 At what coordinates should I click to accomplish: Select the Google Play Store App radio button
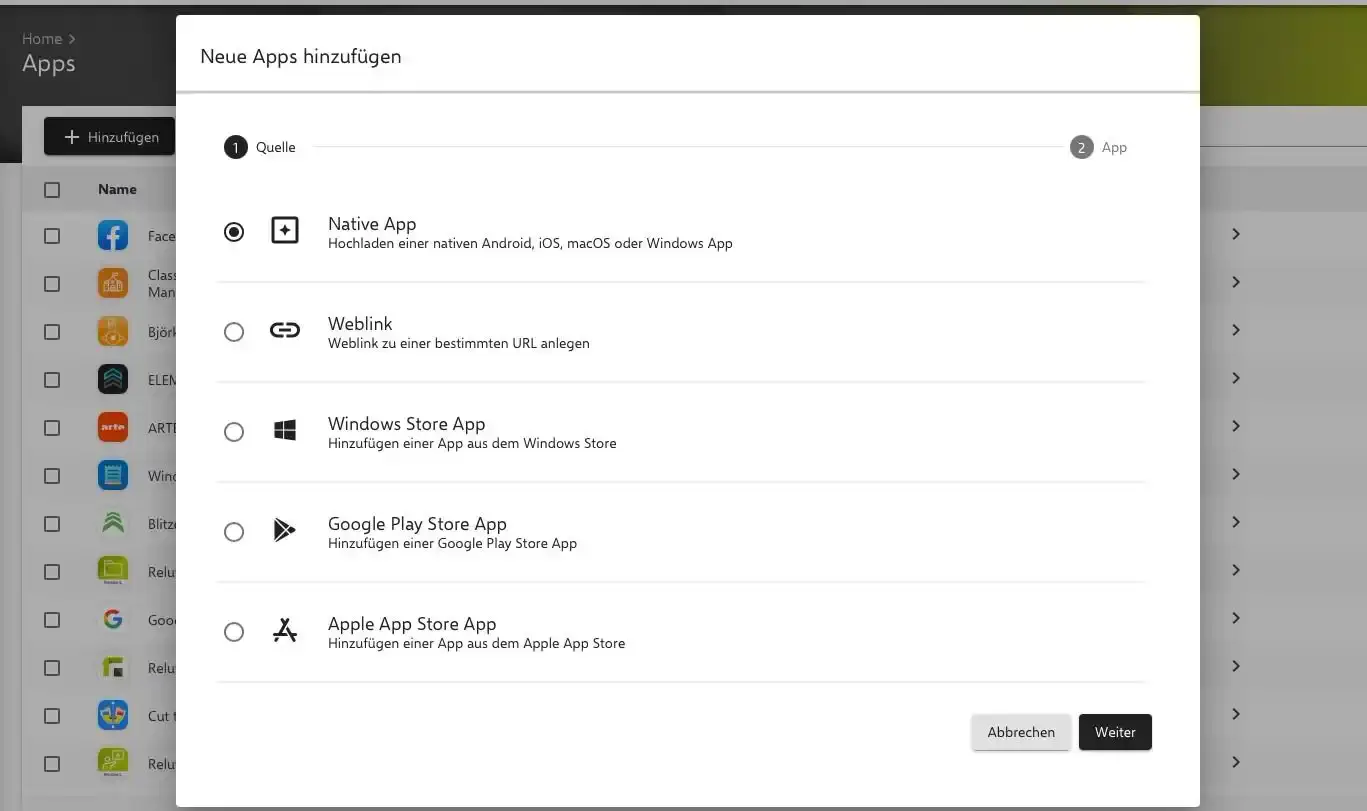pos(234,532)
